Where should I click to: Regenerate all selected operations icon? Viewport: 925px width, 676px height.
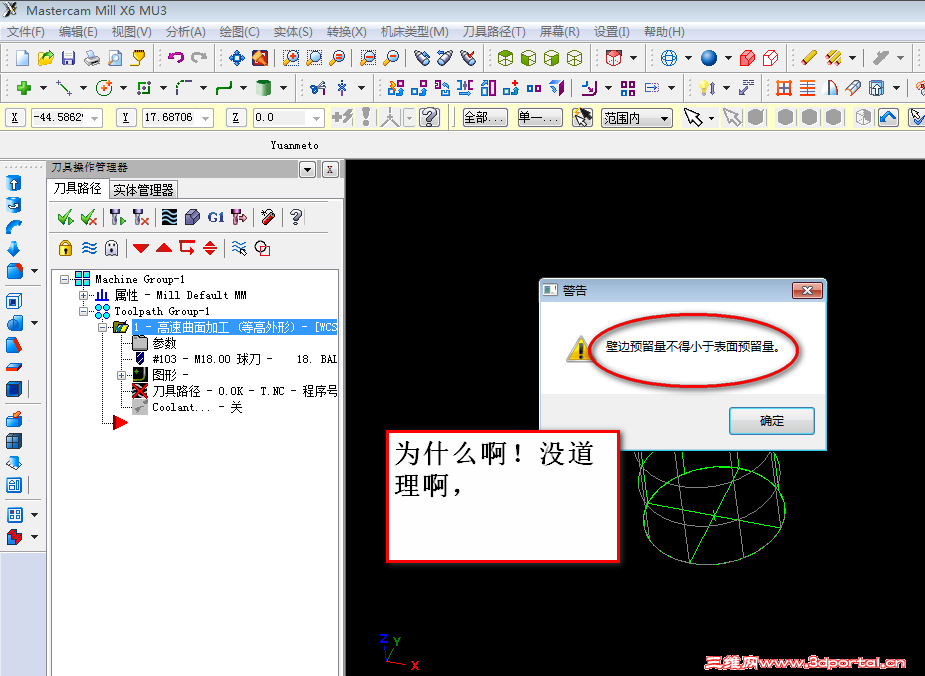(x=117, y=218)
